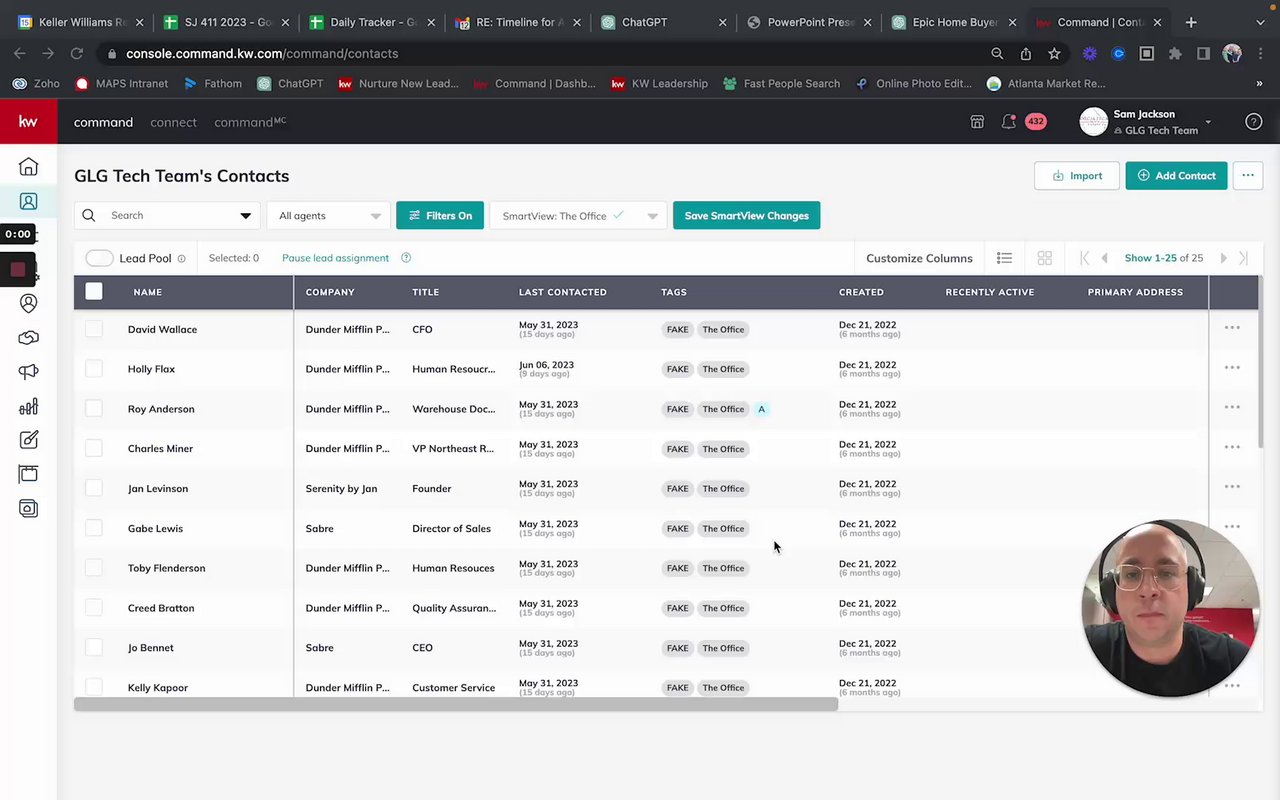This screenshot has width=1280, height=800.
Task: Switch to the commandMC tab
Action: 250,122
